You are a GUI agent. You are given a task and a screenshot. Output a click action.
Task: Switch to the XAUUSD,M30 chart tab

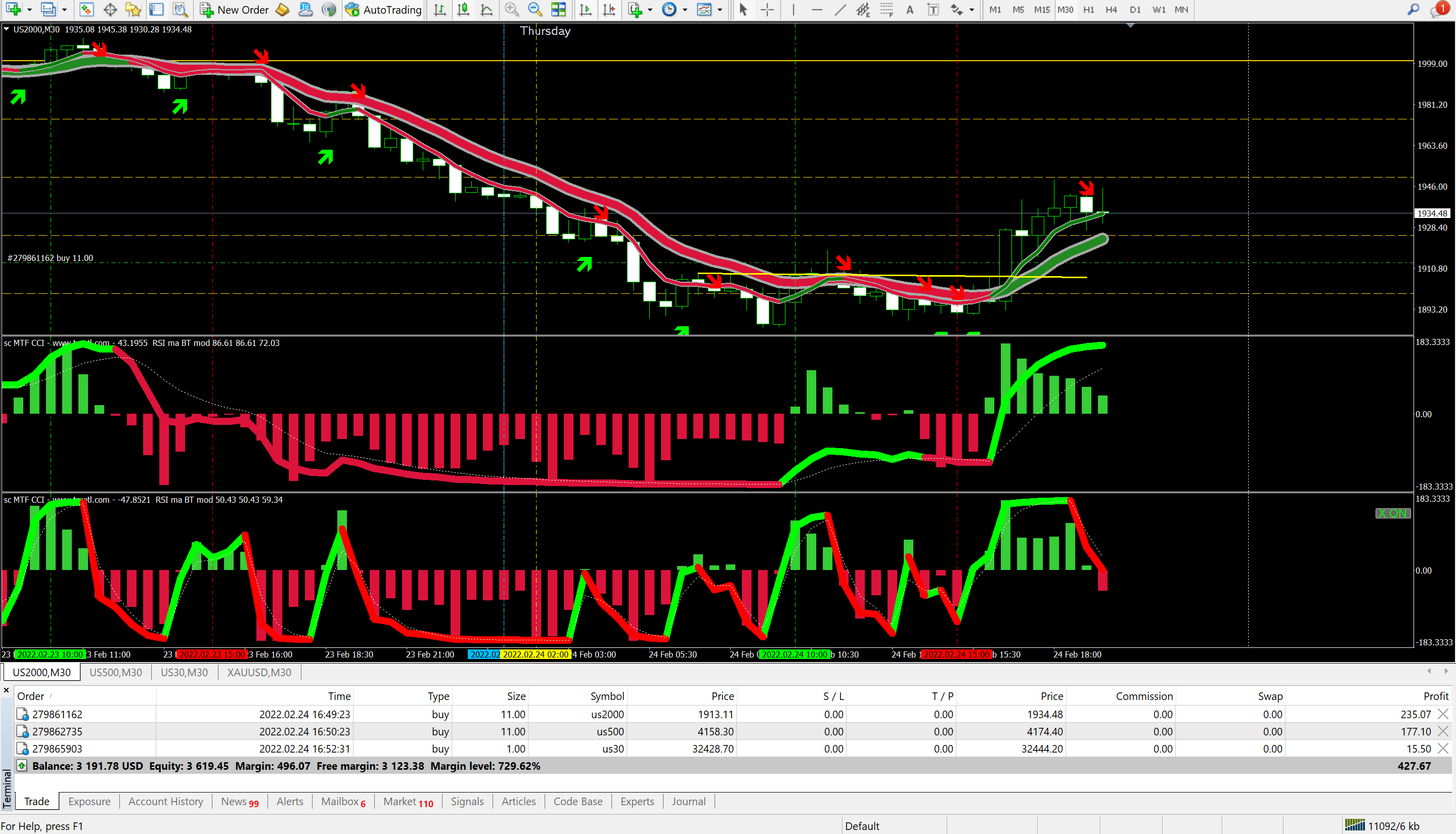tap(259, 673)
